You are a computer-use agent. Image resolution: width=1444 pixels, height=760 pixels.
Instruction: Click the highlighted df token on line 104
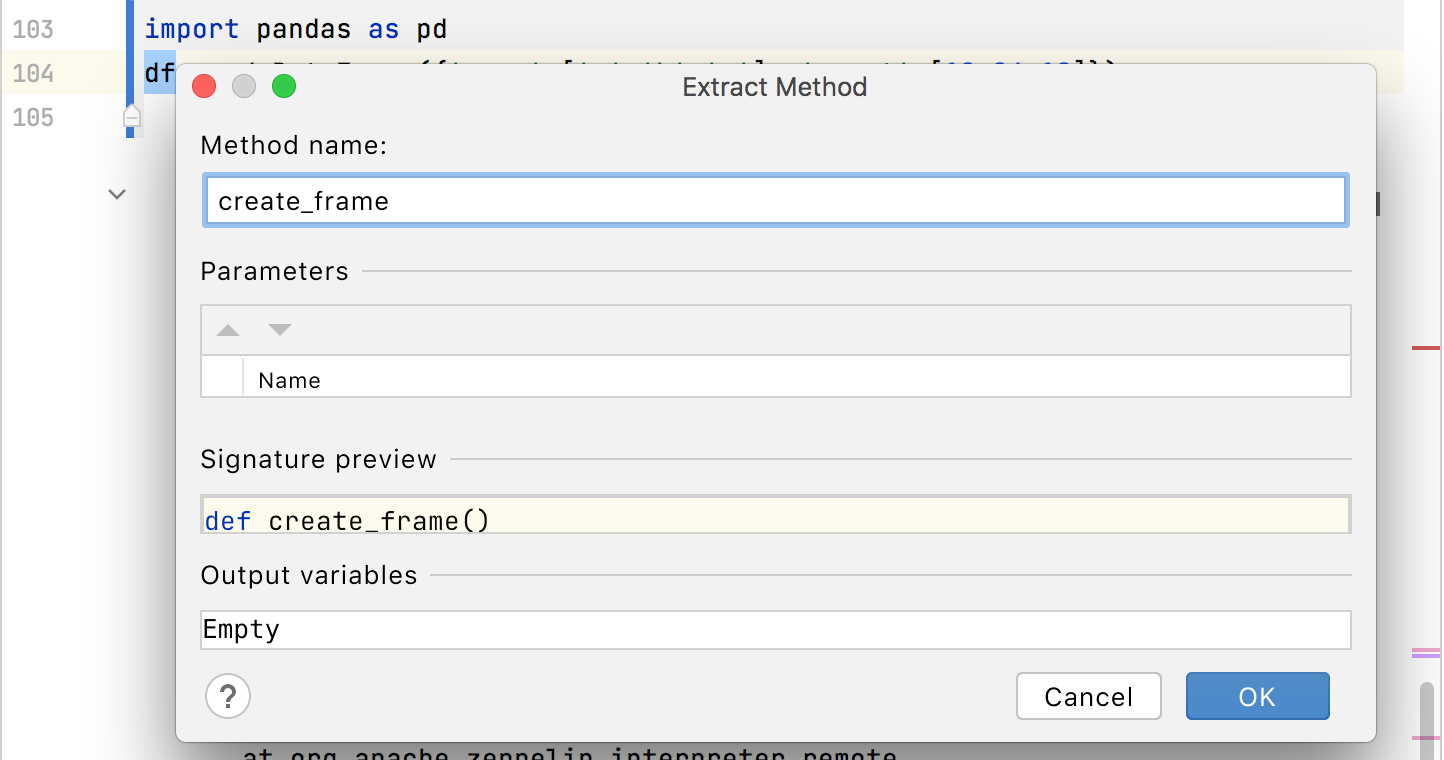click(158, 73)
